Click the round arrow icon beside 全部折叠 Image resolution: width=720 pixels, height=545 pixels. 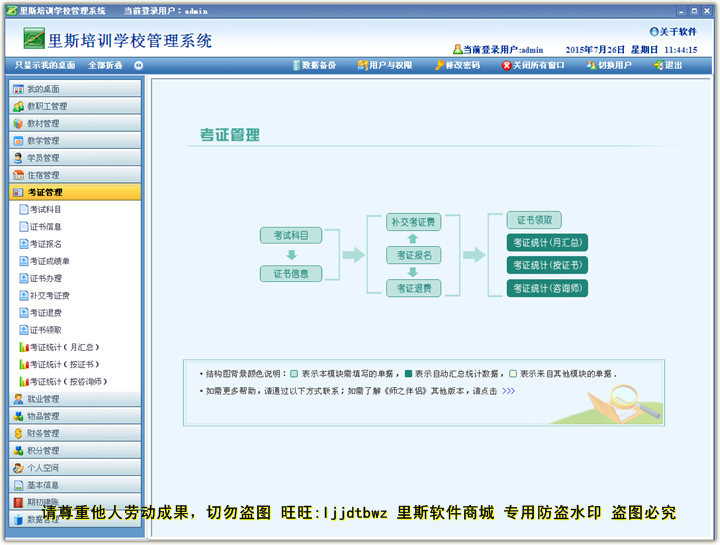(139, 65)
